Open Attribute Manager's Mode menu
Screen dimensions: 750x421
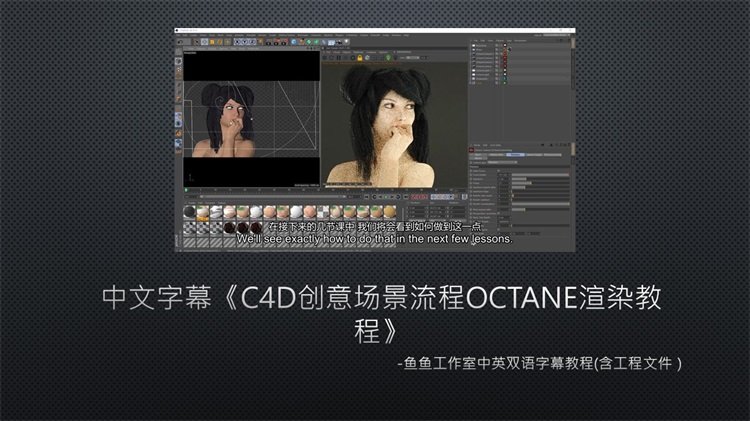pos(477,145)
